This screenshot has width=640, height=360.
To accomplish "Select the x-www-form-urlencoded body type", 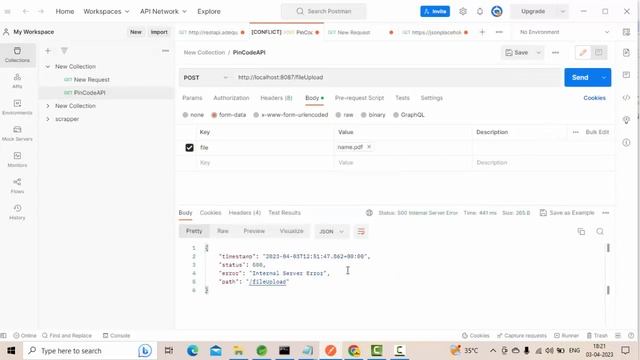I will 291,115.
